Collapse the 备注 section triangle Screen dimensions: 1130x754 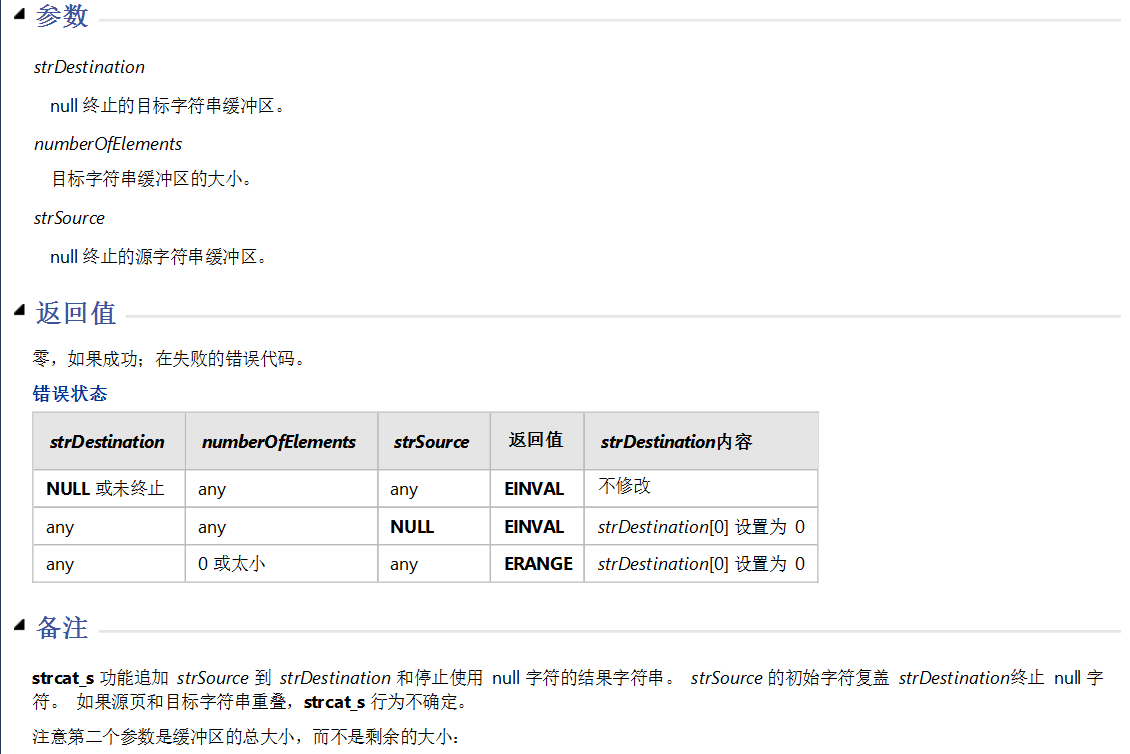pos(17,627)
